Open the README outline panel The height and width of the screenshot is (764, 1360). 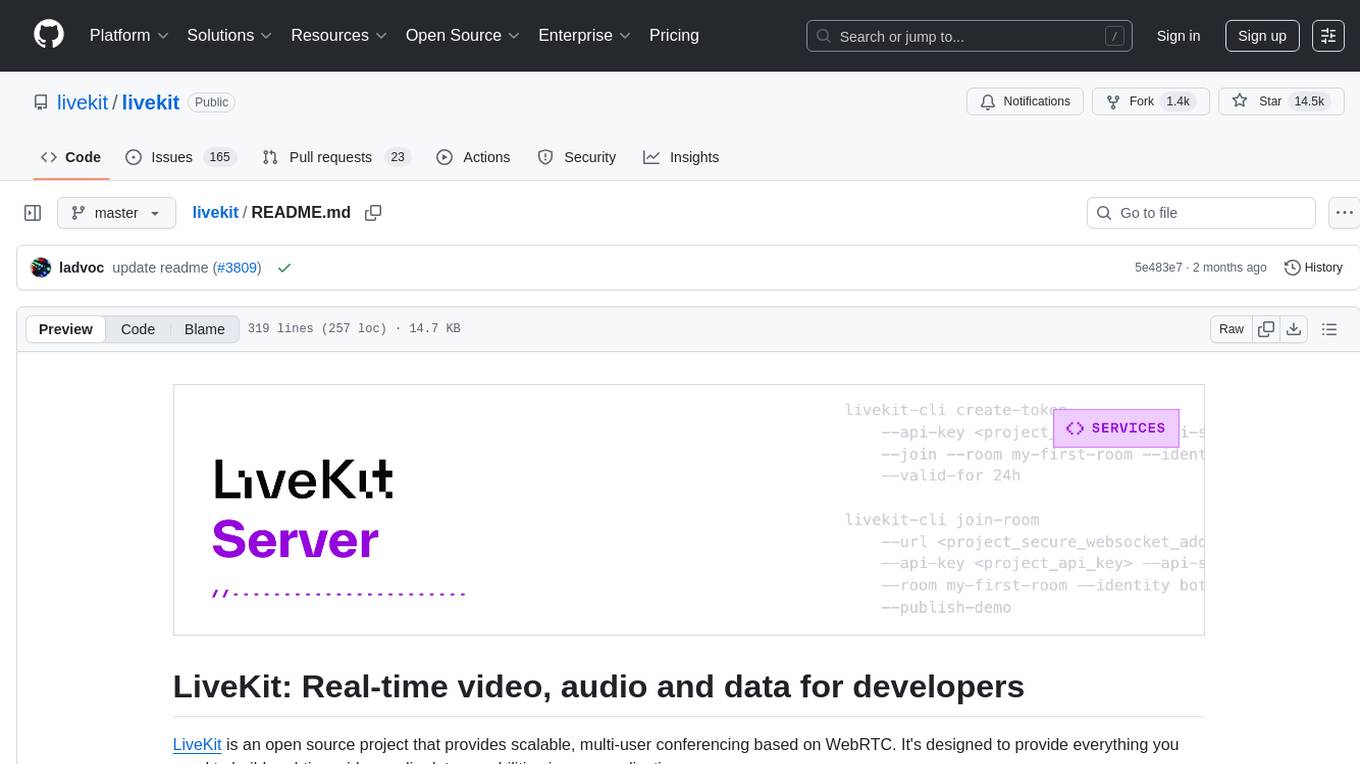pos(1329,329)
